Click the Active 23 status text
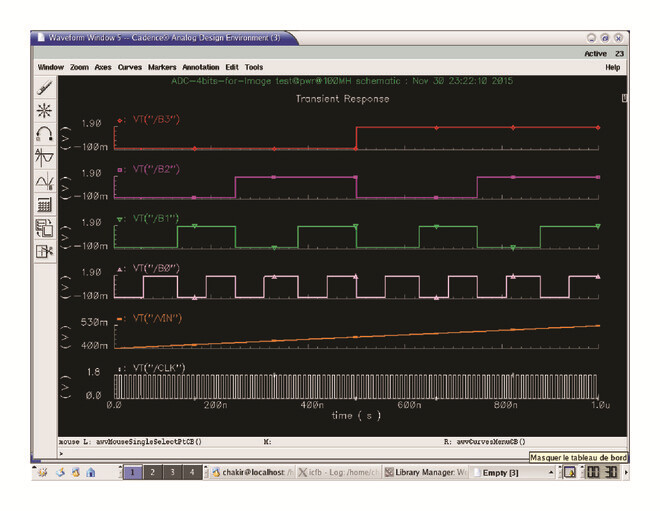 604,53
